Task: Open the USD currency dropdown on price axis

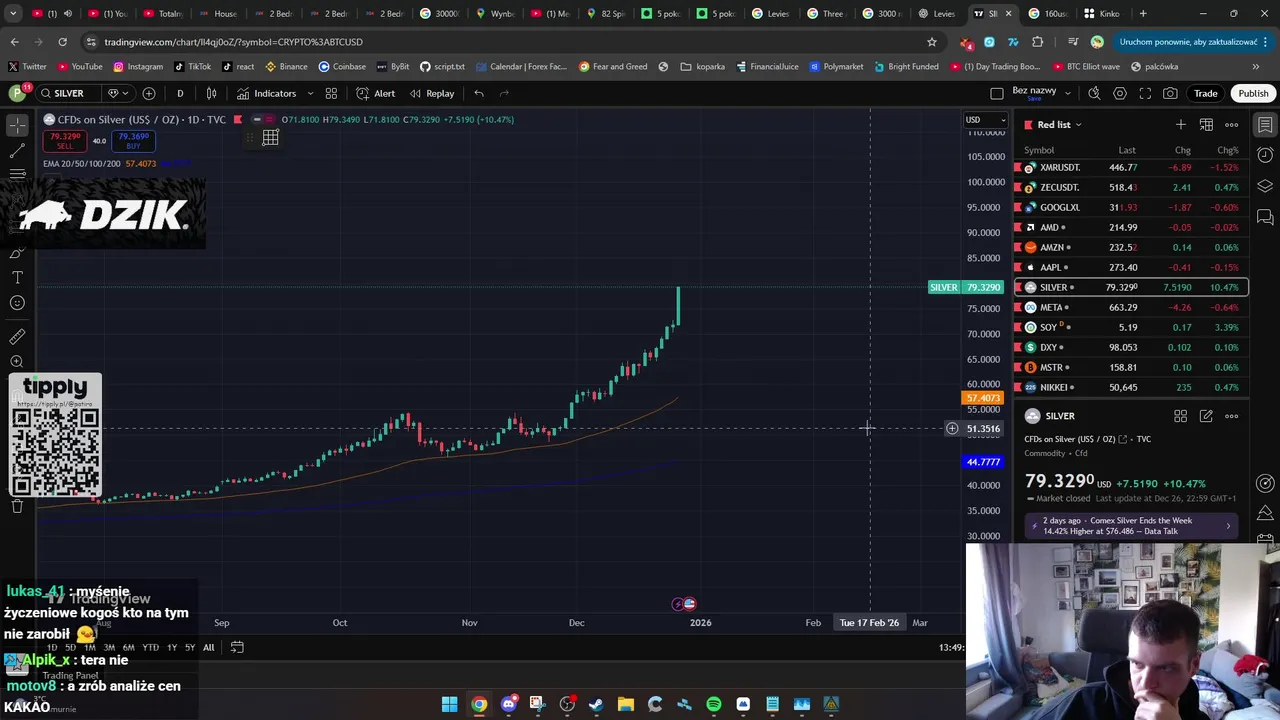Action: (985, 120)
